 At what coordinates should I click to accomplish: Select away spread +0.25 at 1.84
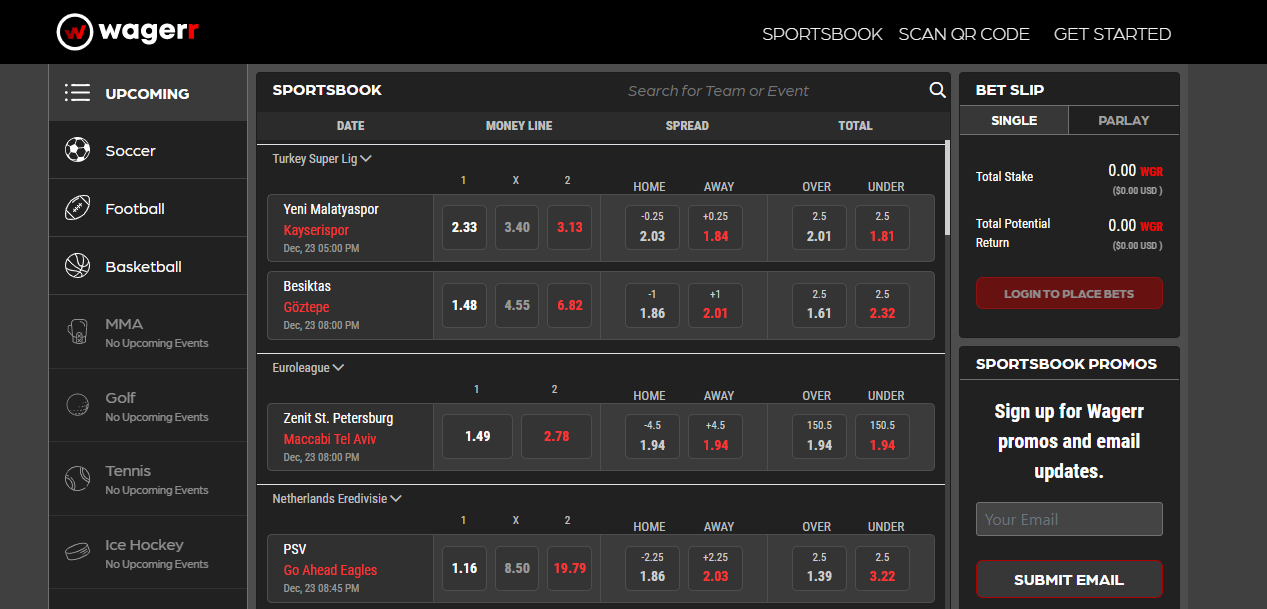coord(715,227)
